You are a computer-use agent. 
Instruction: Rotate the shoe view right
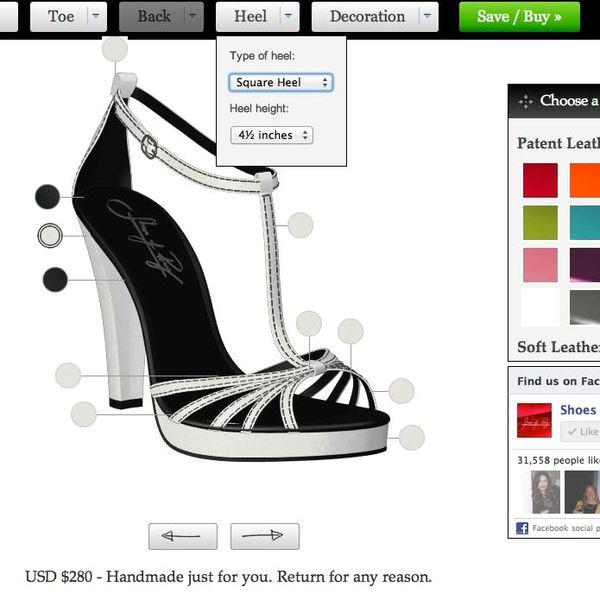tap(264, 536)
